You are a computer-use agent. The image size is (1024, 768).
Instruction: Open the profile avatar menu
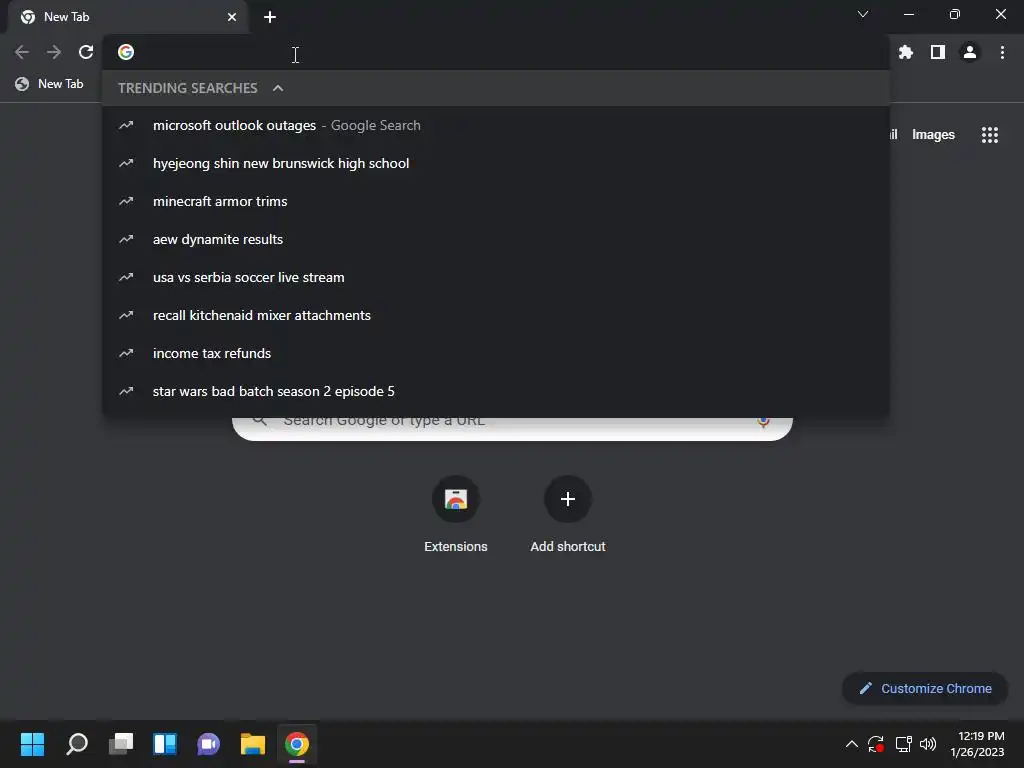(970, 52)
